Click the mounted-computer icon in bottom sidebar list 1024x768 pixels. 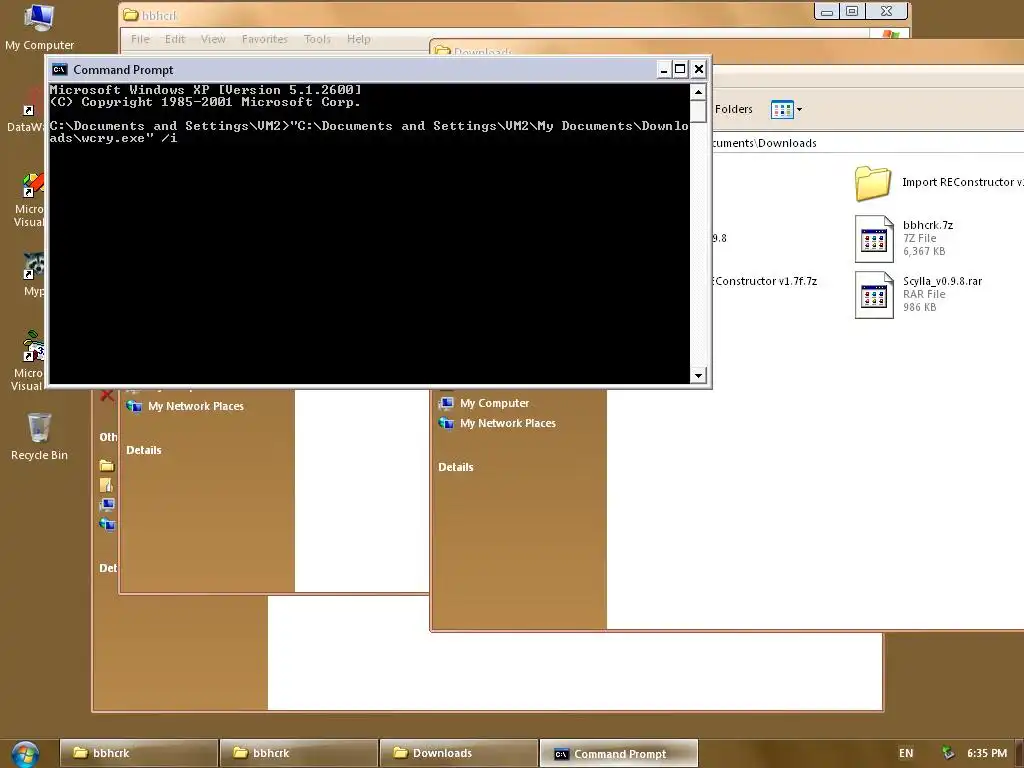pyautogui.click(x=107, y=505)
